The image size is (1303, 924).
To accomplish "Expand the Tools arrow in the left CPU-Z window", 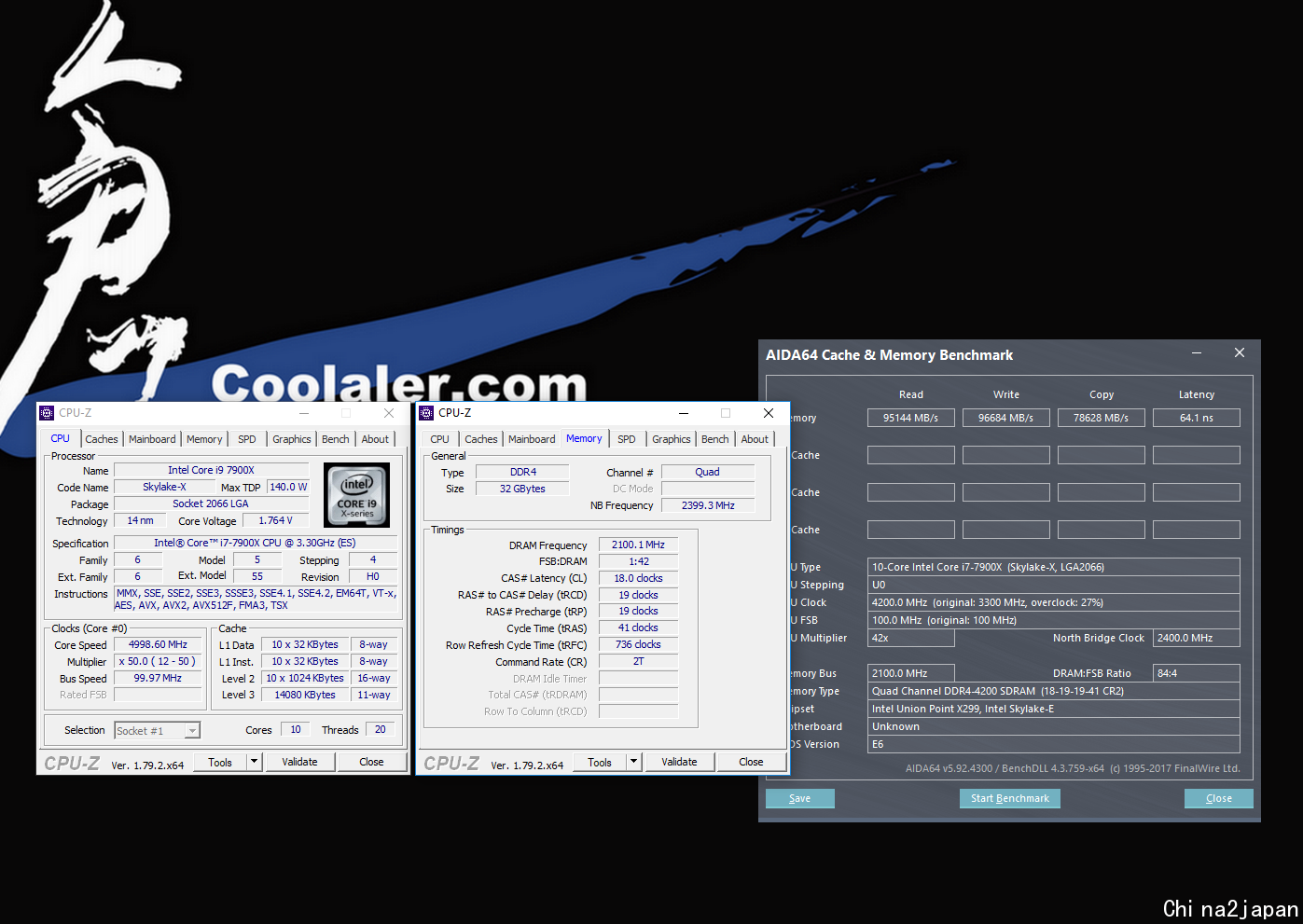I will point(254,762).
